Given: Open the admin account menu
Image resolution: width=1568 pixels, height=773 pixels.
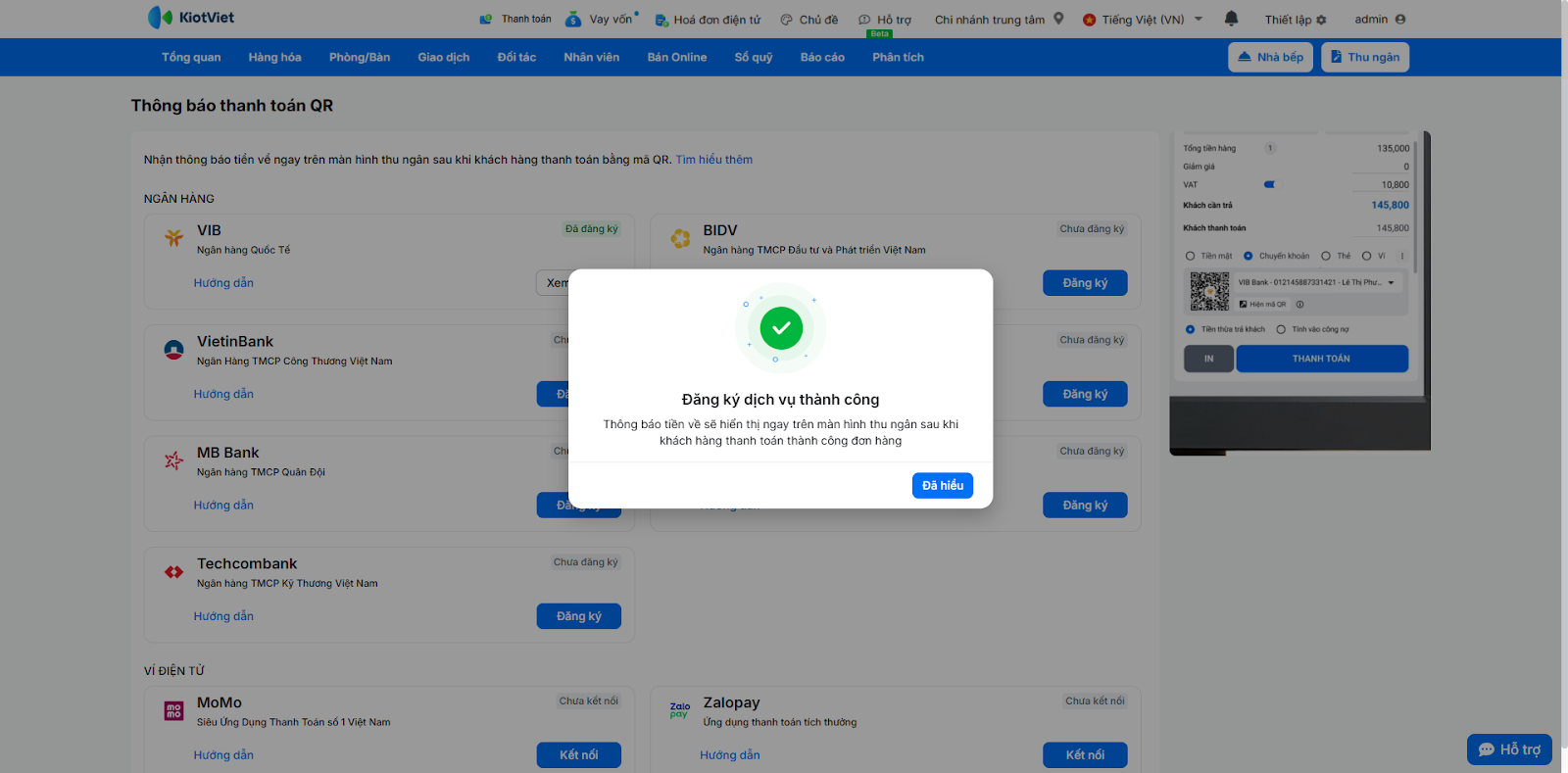Looking at the screenshot, I should (1380, 20).
